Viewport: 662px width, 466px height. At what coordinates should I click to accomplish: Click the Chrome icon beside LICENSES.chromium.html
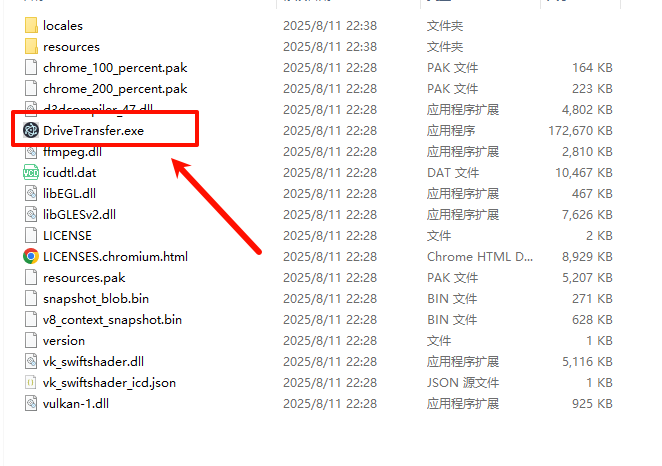(31, 256)
